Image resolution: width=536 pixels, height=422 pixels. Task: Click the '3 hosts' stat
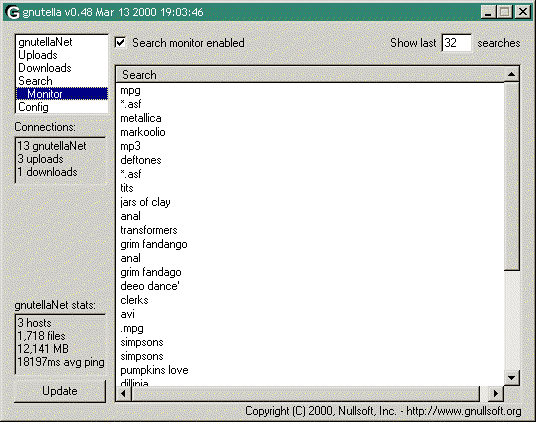[34, 323]
